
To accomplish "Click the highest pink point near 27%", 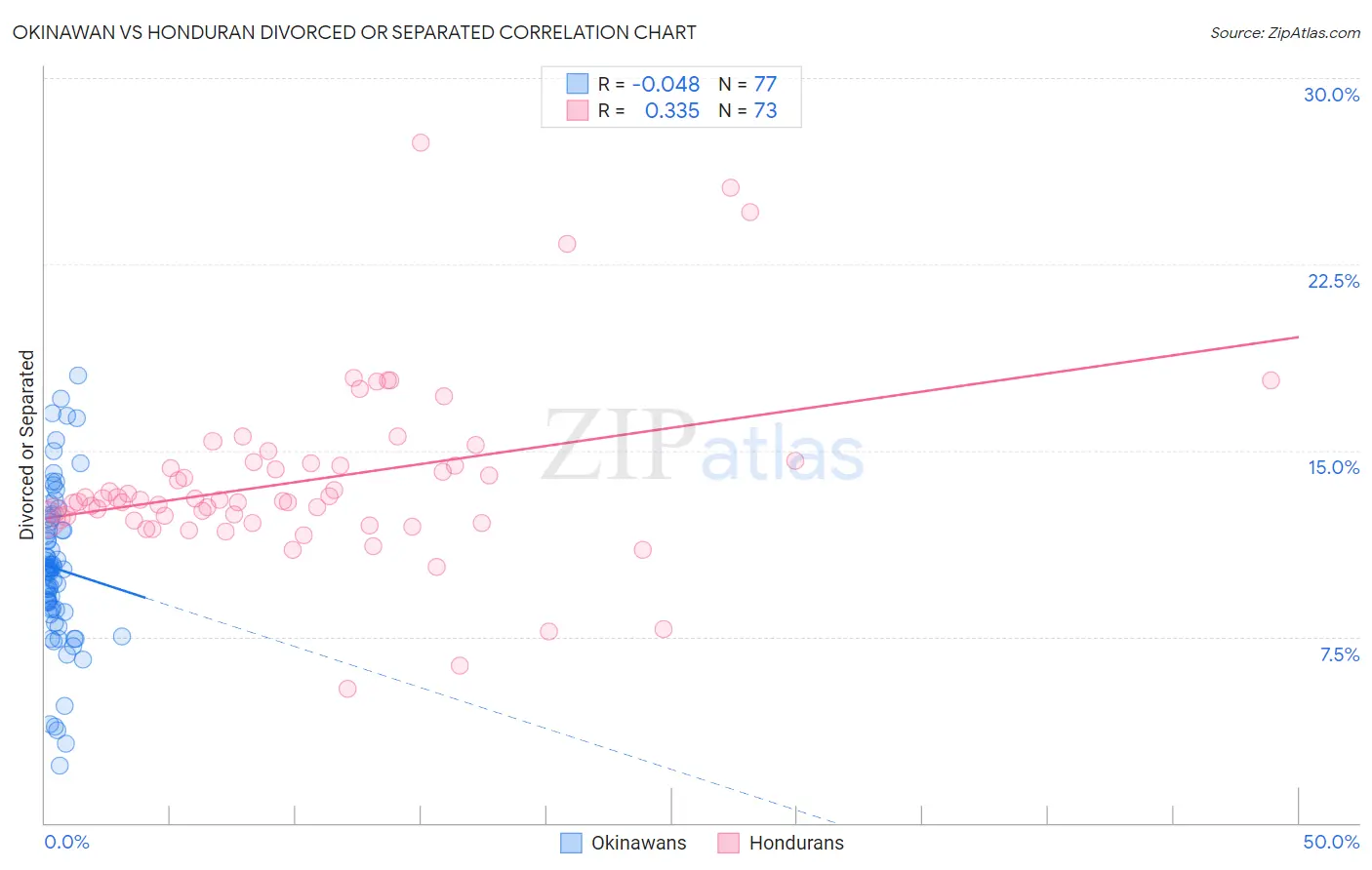I will coord(421,142).
